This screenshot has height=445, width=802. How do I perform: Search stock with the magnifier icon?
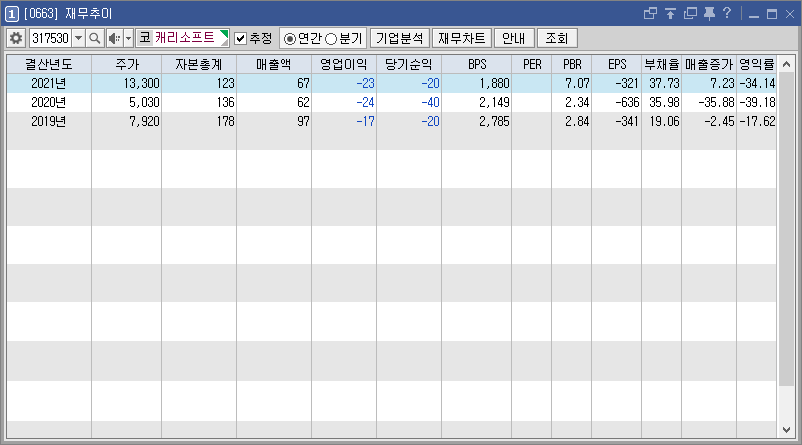coord(95,38)
